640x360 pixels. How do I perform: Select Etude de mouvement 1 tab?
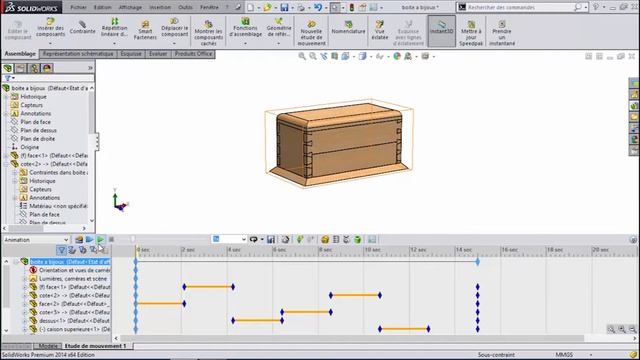pos(96,346)
